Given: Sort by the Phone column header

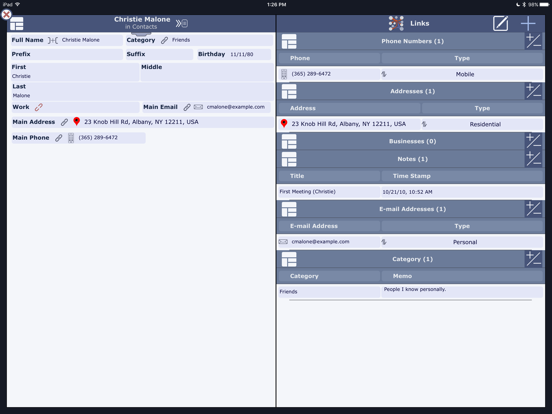Looking at the screenshot, I should pyautogui.click(x=330, y=58).
